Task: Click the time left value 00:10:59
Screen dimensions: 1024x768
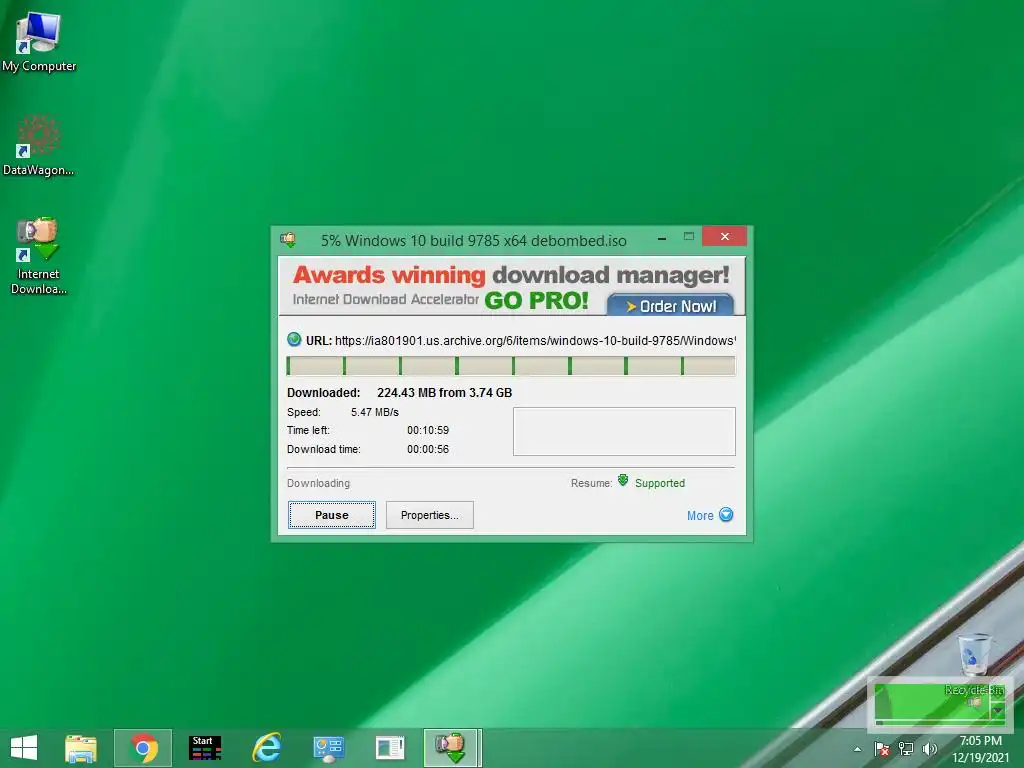Action: [x=428, y=430]
